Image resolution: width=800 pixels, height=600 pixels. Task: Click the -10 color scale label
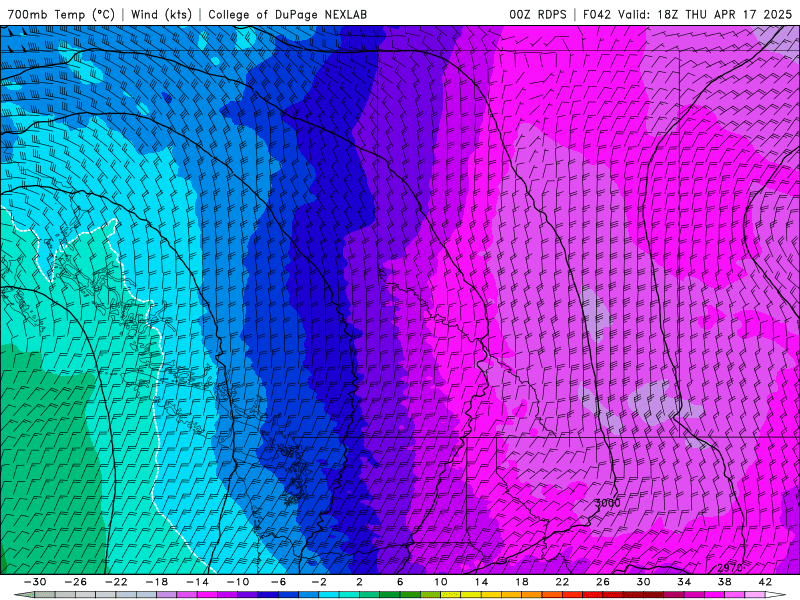coord(238,582)
